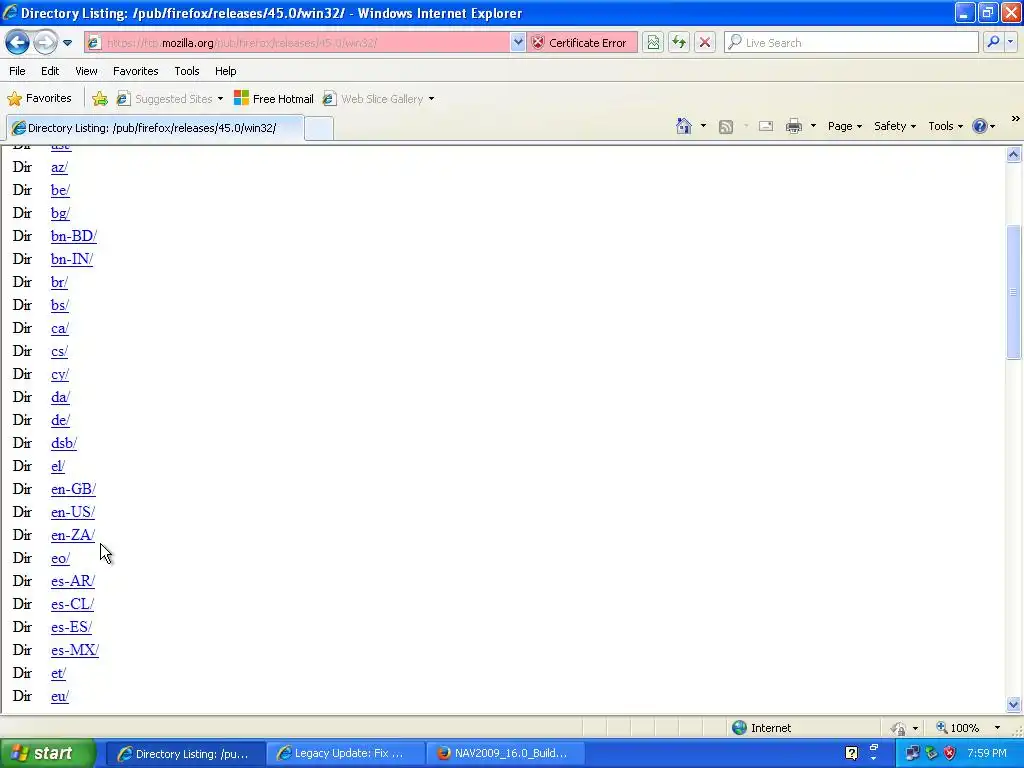
Task: Click the Compatibility View icon
Action: (653, 42)
